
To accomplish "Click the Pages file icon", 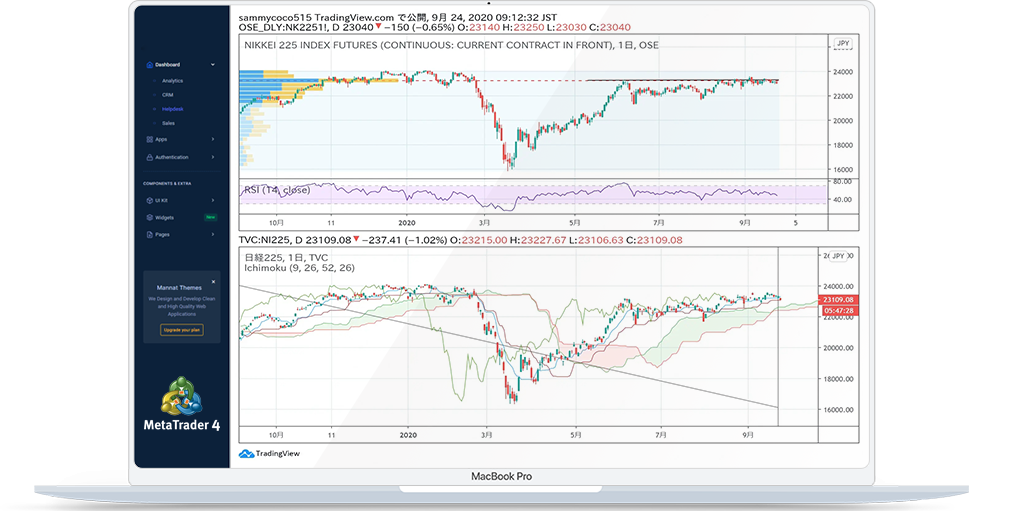I will (x=149, y=235).
